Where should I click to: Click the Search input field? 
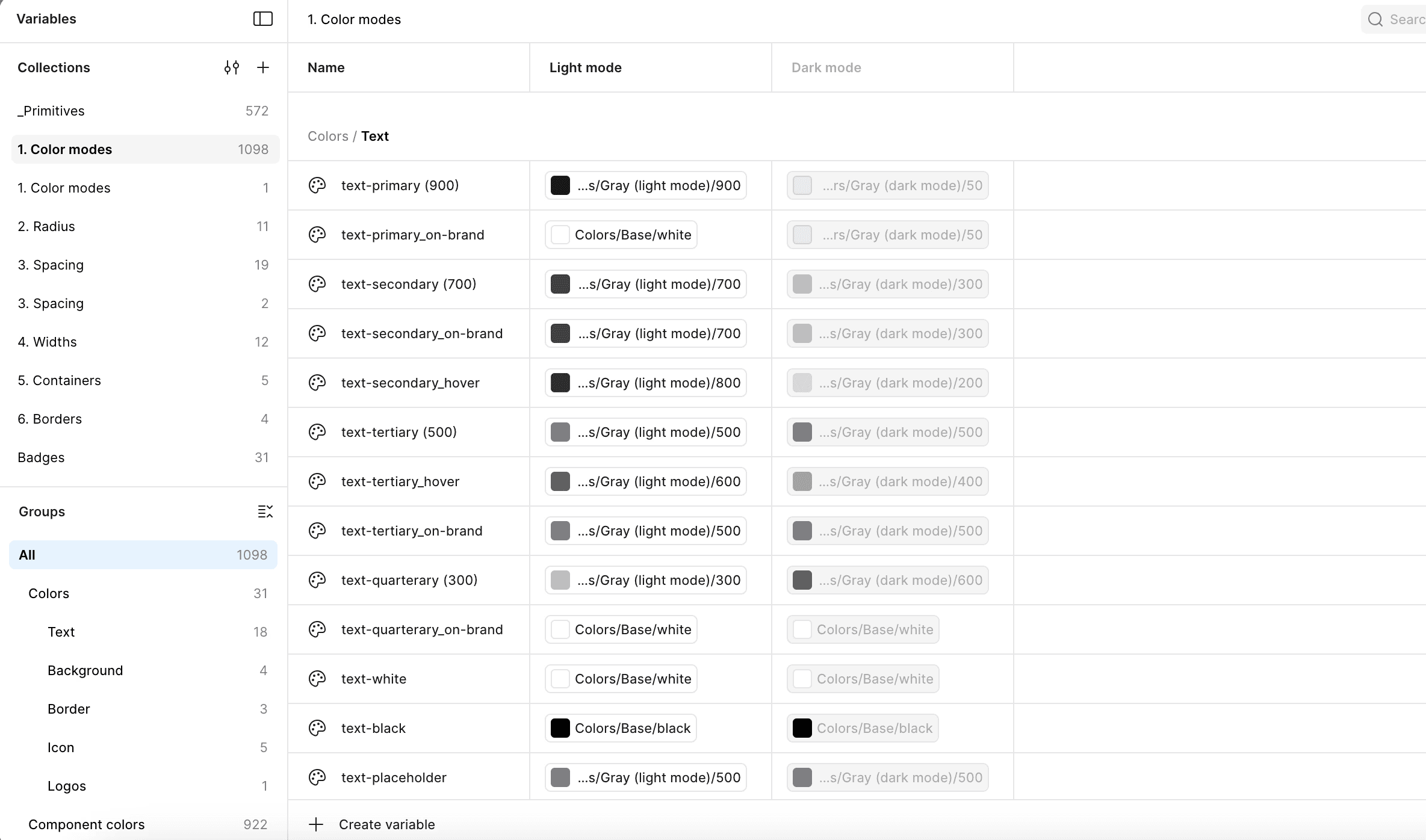point(1406,19)
